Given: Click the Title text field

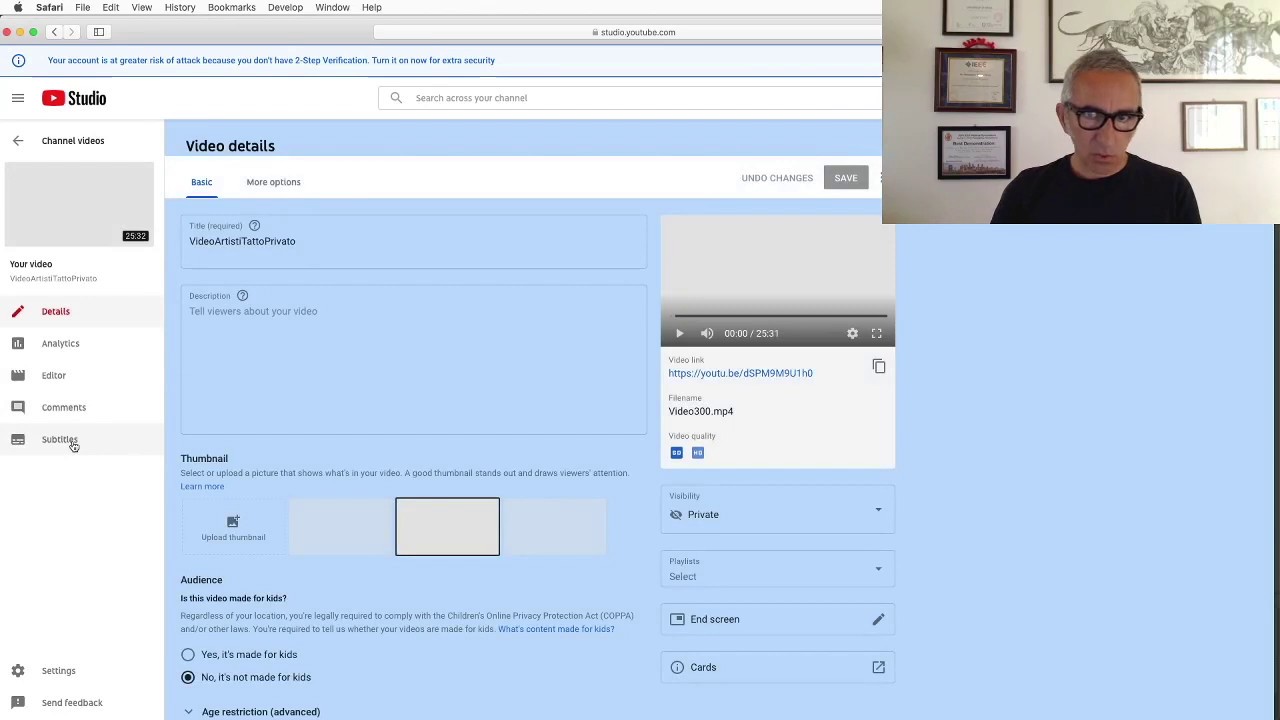Looking at the screenshot, I should (413, 241).
